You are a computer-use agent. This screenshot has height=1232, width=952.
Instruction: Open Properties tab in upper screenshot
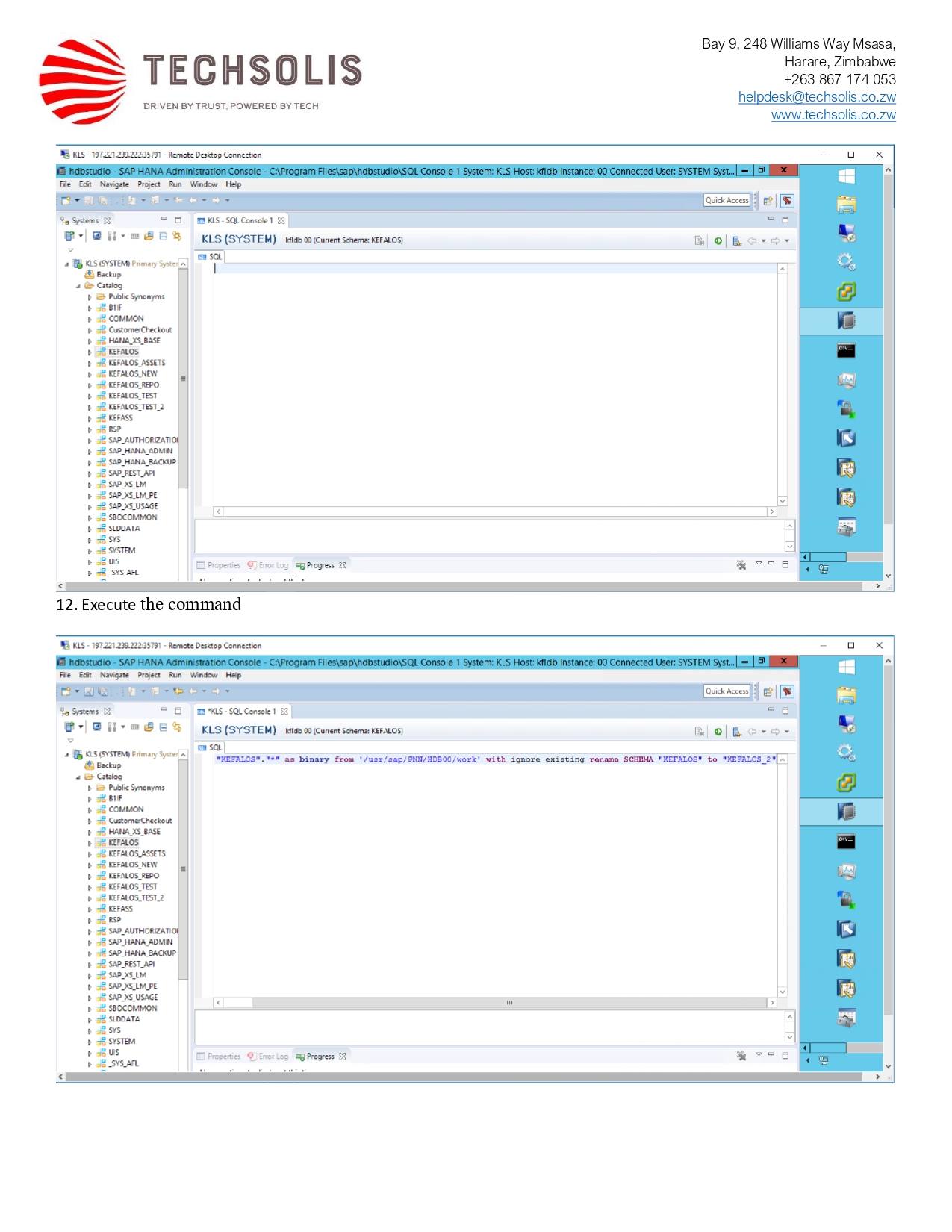tap(219, 565)
